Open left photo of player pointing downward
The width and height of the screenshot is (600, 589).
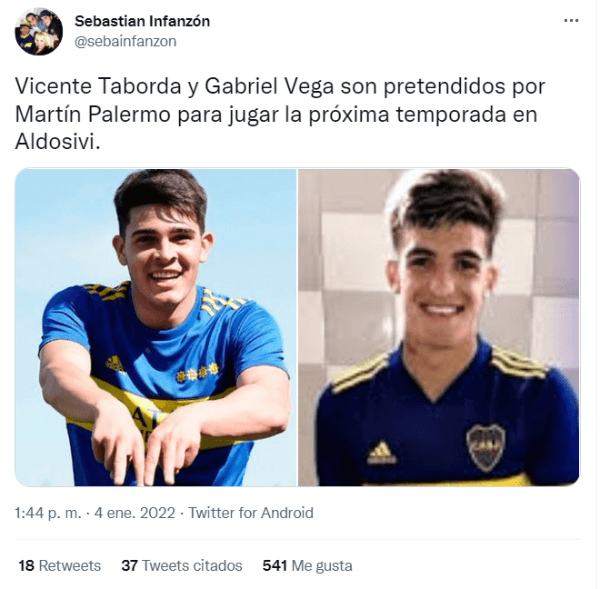tap(156, 328)
